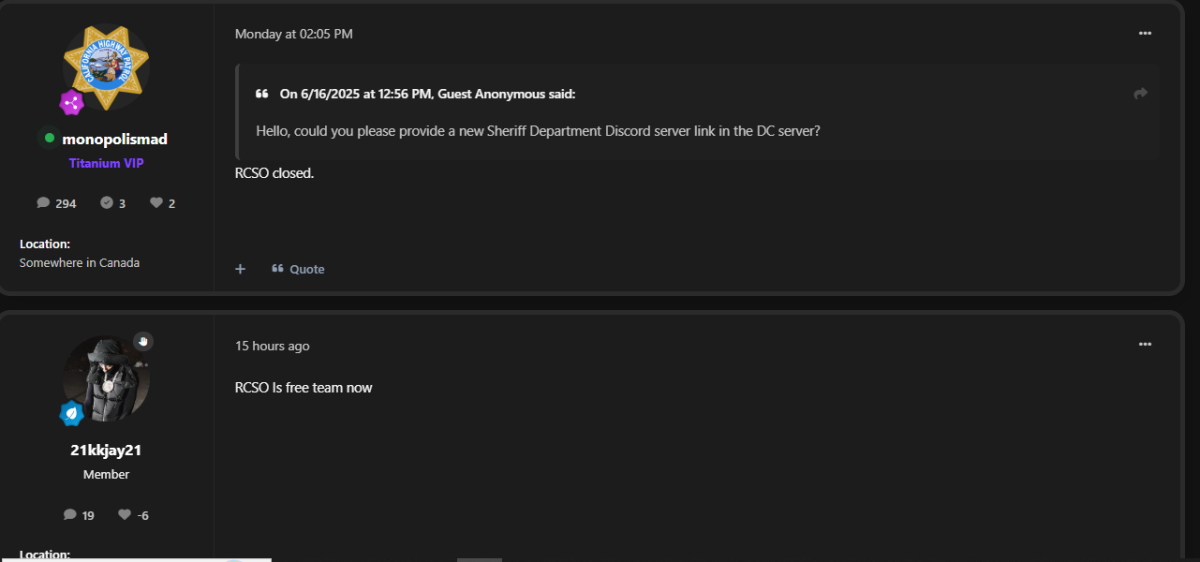Viewport: 1200px width, 562px height.
Task: Click the solutions checkmark icon showing 3
Action: [106, 202]
